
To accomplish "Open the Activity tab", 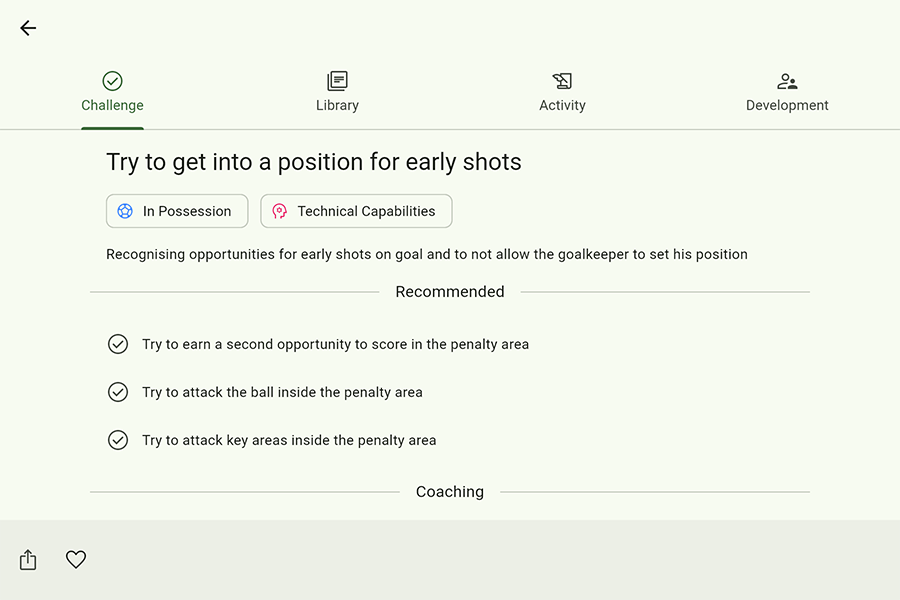I will coord(562,105).
